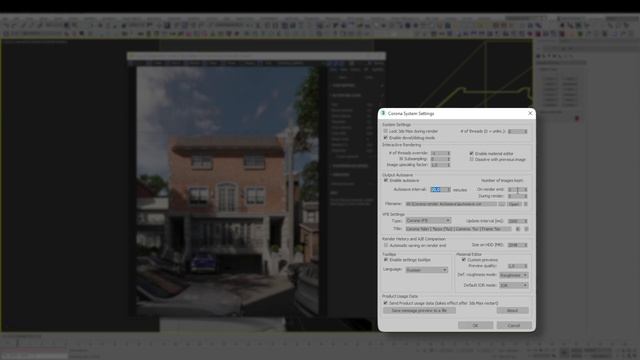Open the Def. roughness mode dropdown

point(513,275)
